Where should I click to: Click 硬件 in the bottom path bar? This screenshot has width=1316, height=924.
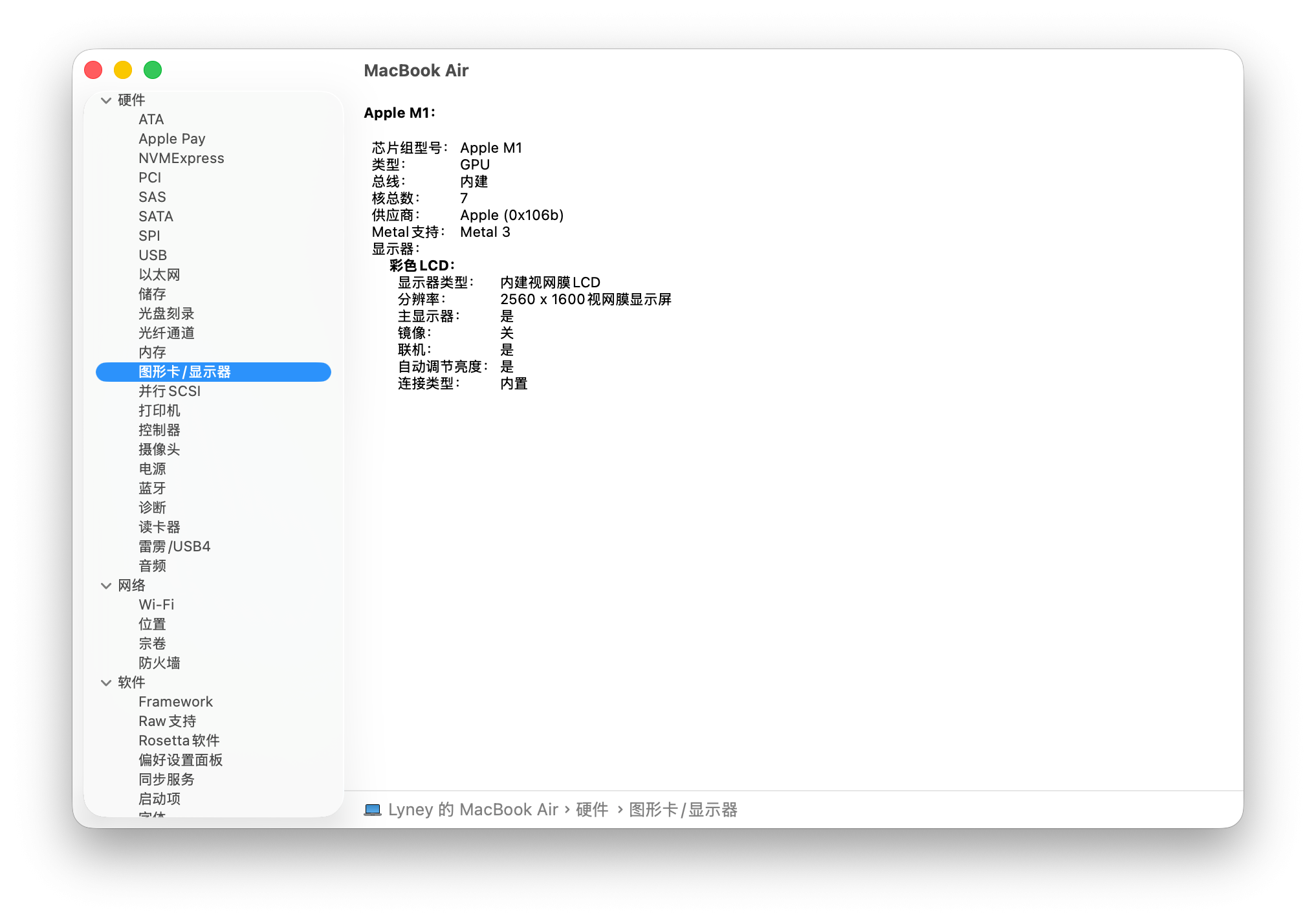pos(592,809)
